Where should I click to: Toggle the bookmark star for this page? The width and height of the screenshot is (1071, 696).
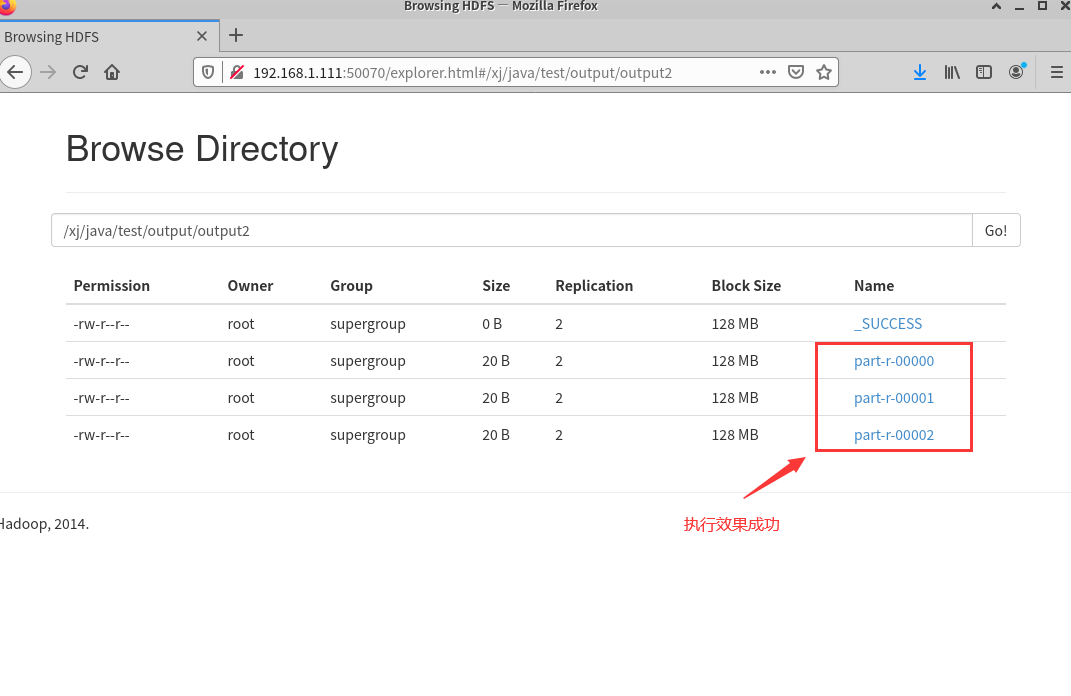824,72
